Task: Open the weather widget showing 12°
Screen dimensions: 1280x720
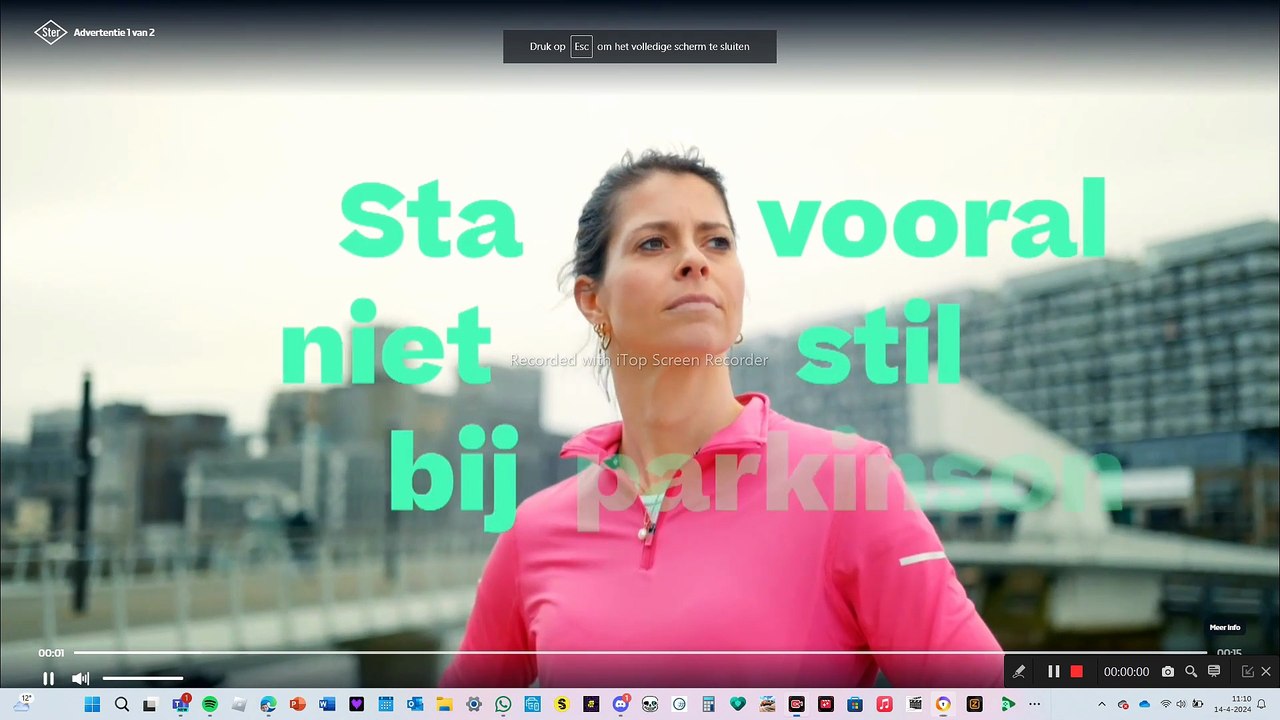Action: pos(22,703)
